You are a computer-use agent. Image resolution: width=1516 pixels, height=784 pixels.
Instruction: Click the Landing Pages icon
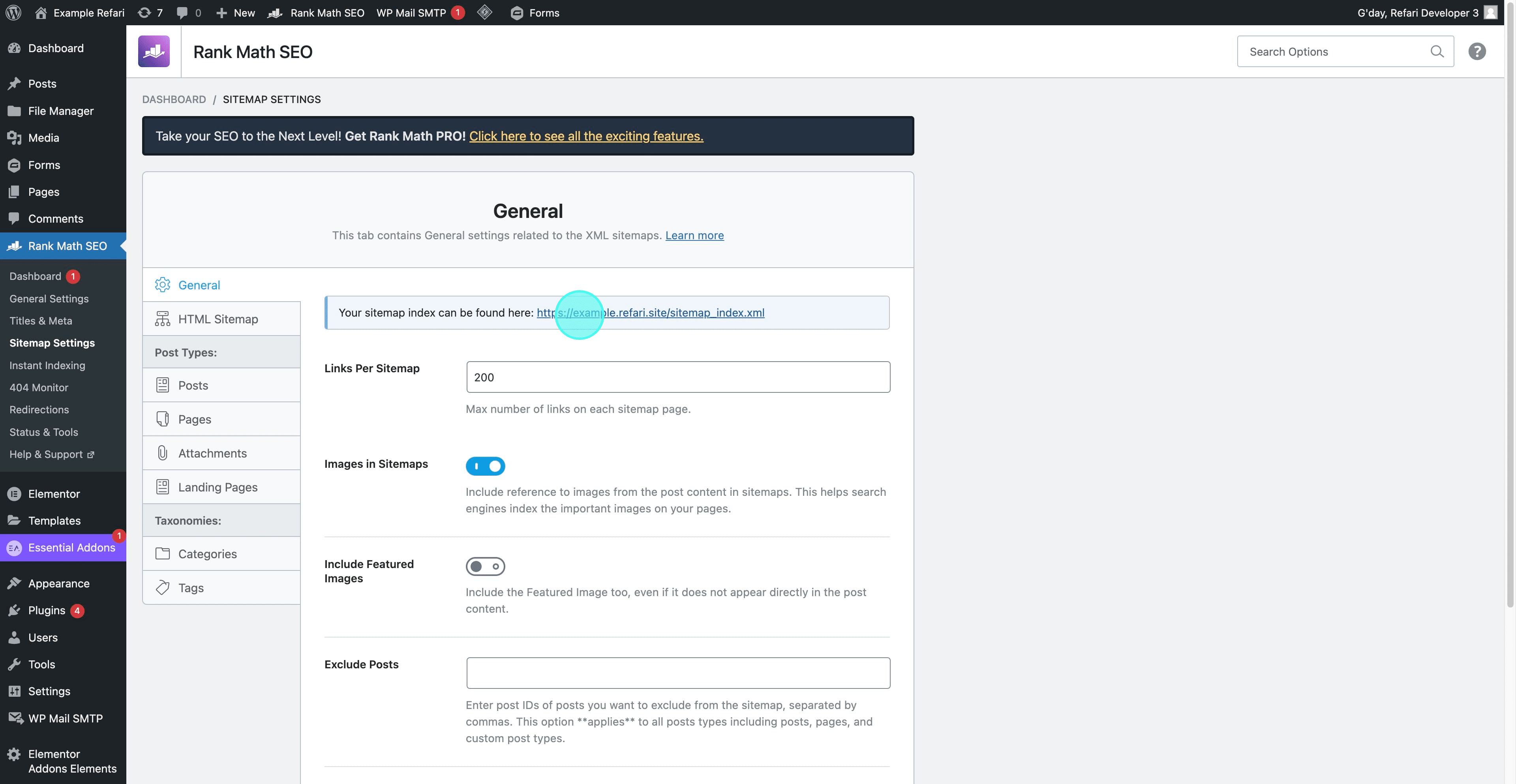162,487
